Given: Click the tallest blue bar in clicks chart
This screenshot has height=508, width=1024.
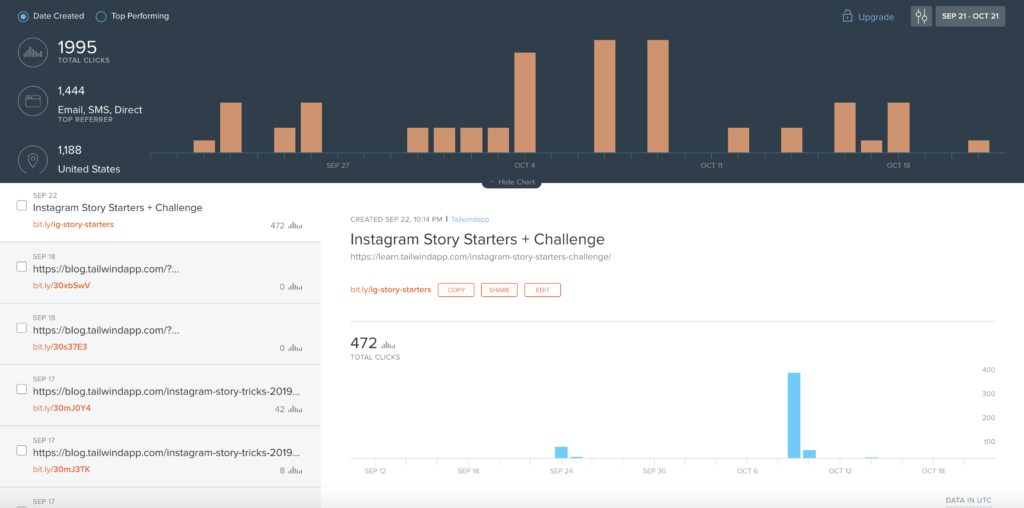Looking at the screenshot, I should click(794, 414).
